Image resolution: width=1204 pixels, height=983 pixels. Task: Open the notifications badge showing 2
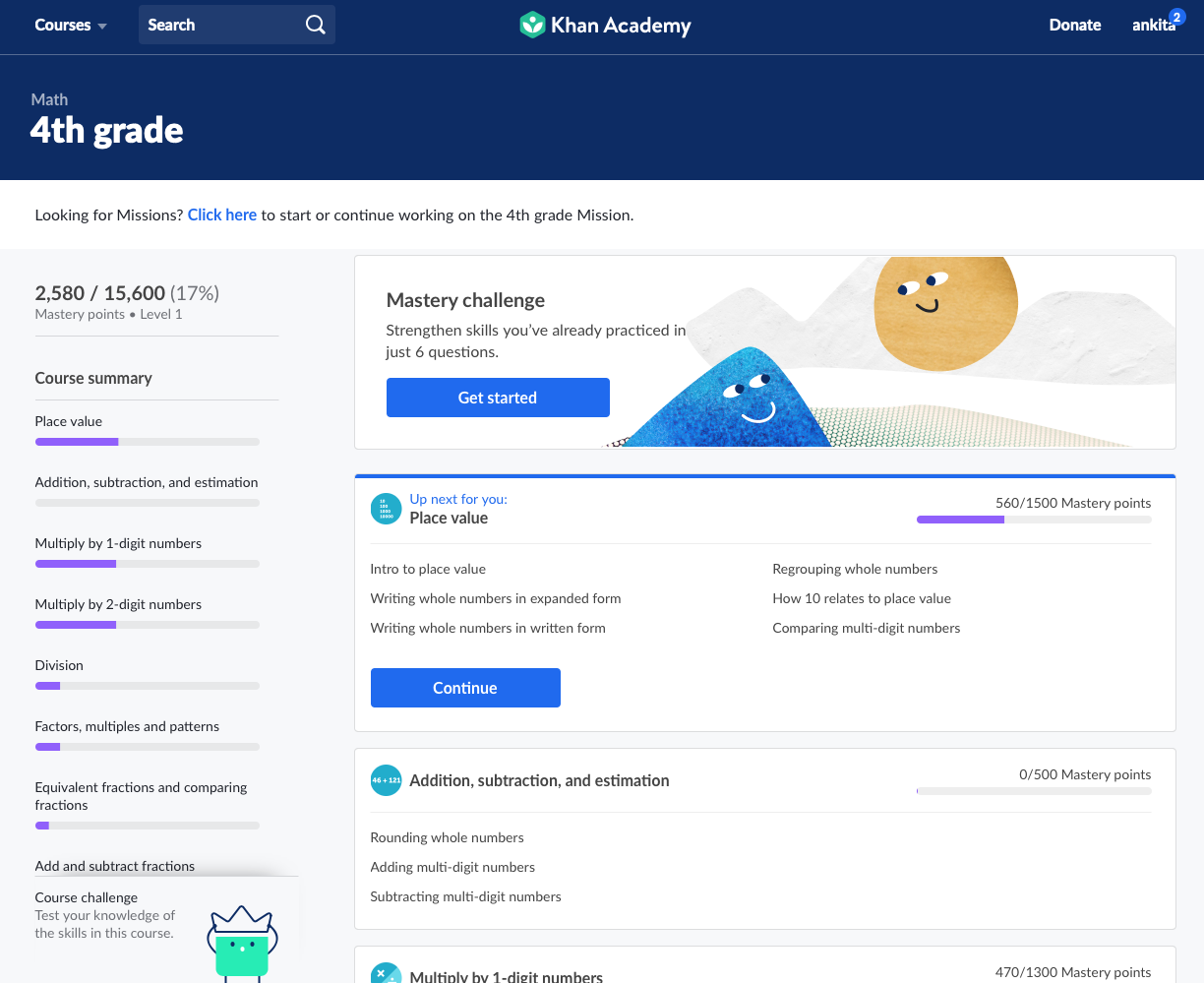(x=1176, y=17)
